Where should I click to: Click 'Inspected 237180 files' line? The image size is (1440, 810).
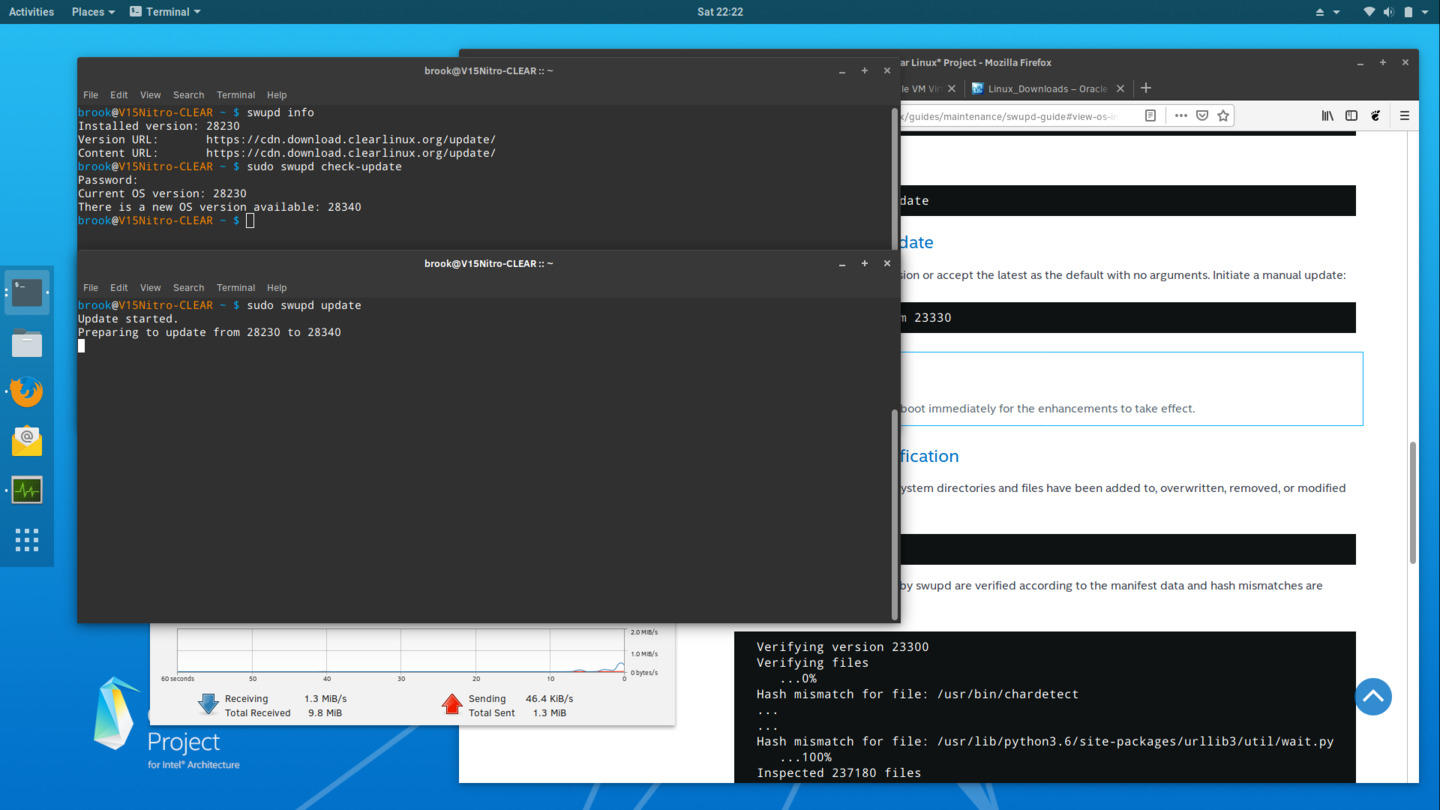coord(838,773)
